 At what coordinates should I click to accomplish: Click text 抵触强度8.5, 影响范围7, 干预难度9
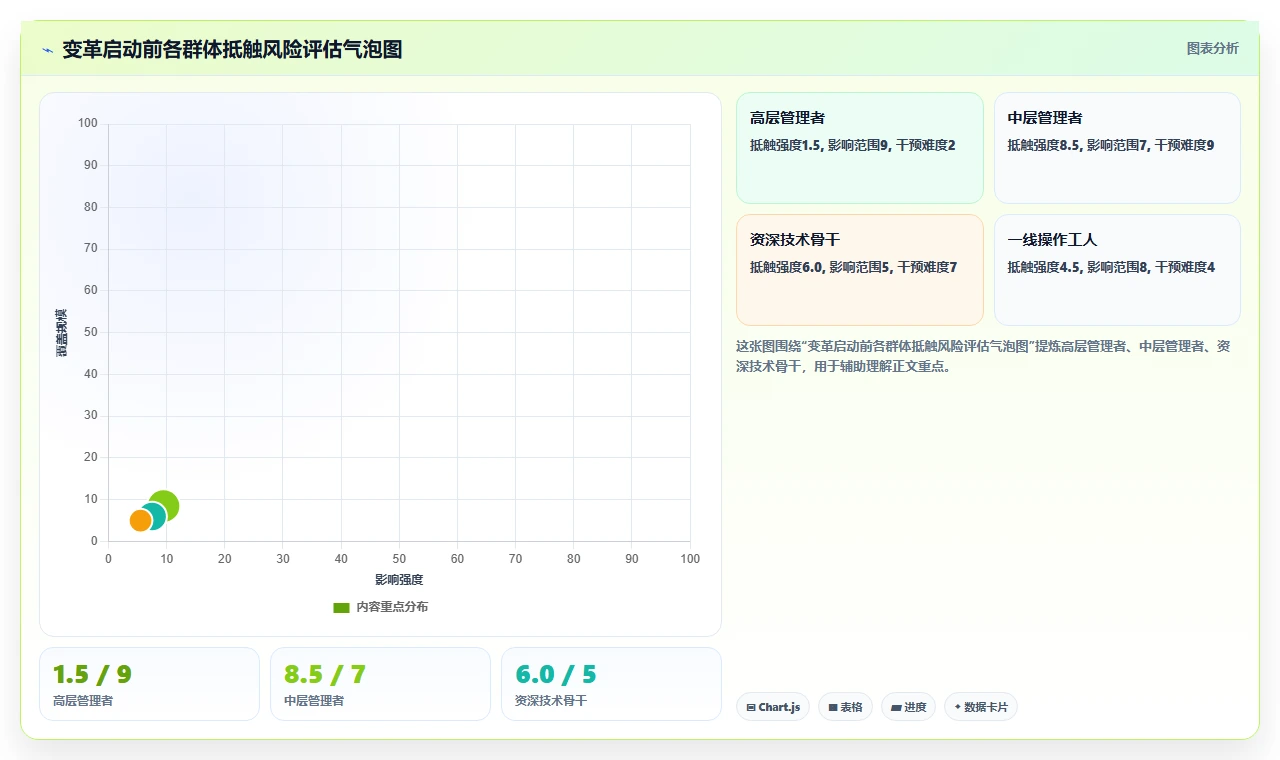1111,145
